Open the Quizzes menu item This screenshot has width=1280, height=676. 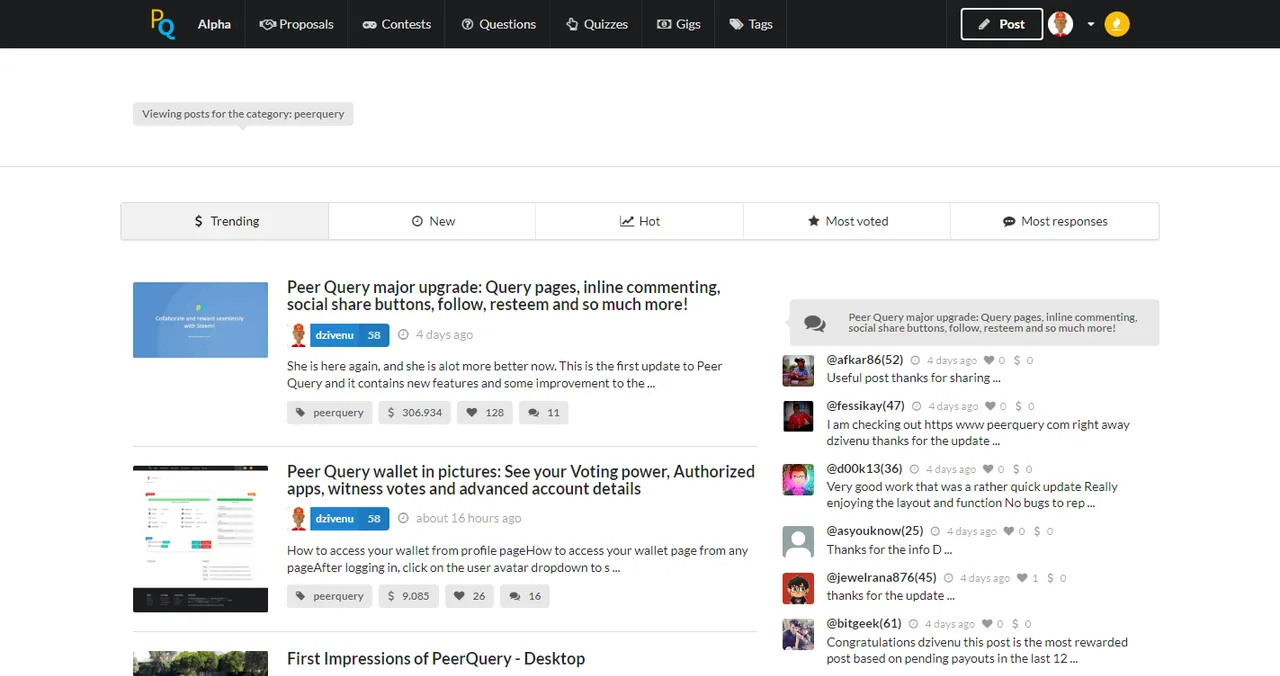(596, 24)
